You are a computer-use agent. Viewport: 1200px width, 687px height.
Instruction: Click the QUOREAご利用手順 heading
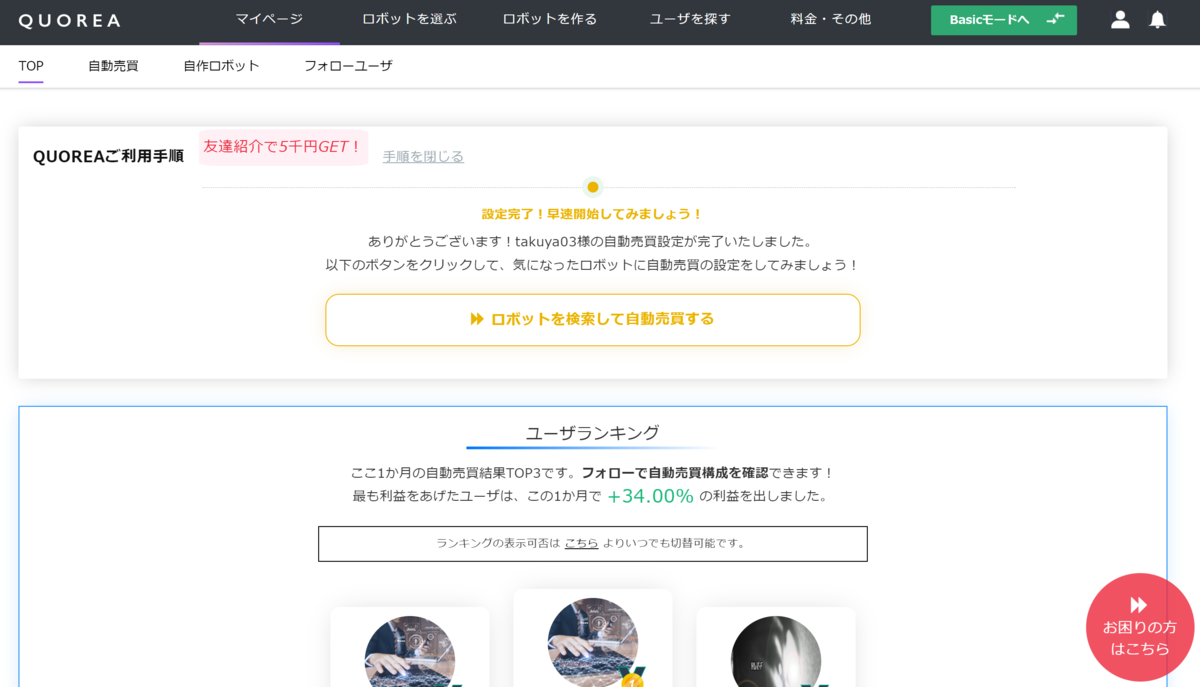pos(108,156)
